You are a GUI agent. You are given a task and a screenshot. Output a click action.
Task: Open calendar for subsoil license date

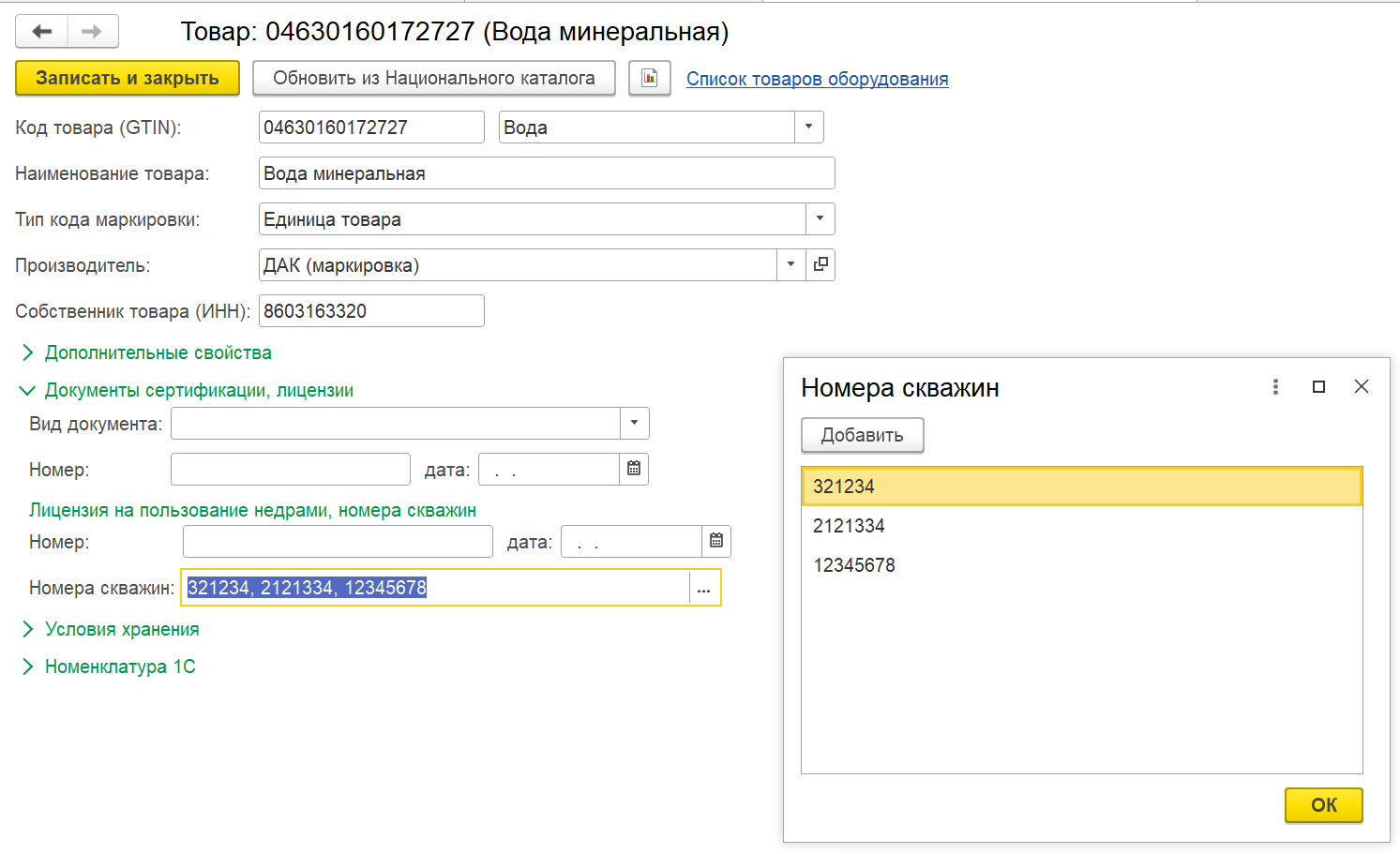point(716,541)
